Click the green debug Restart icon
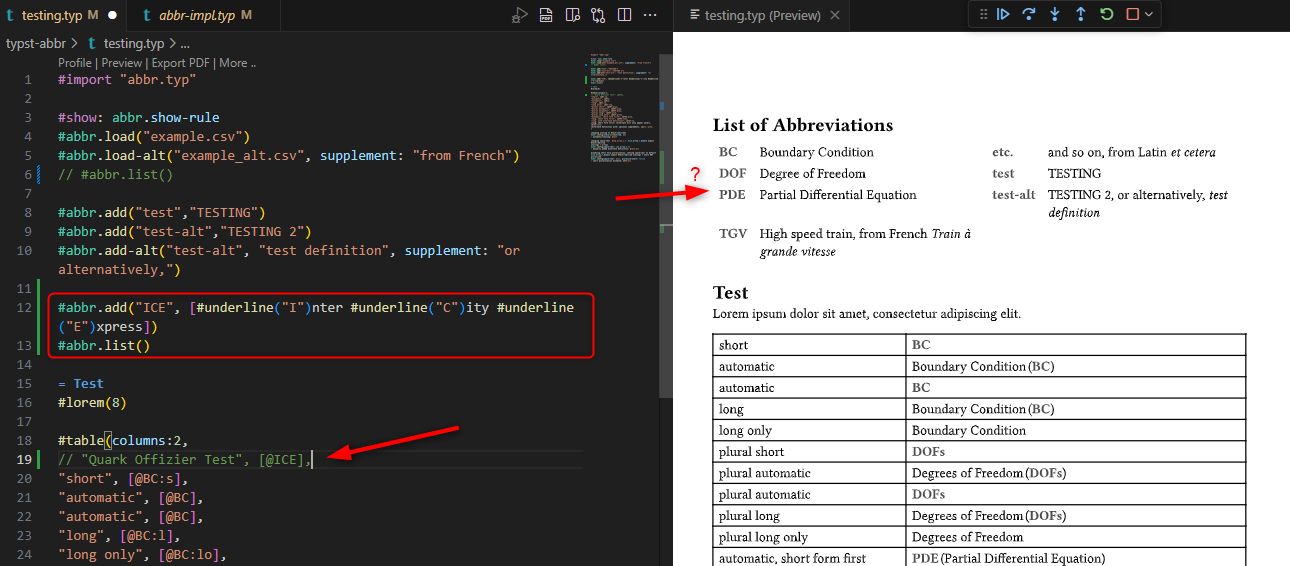 pos(1107,14)
